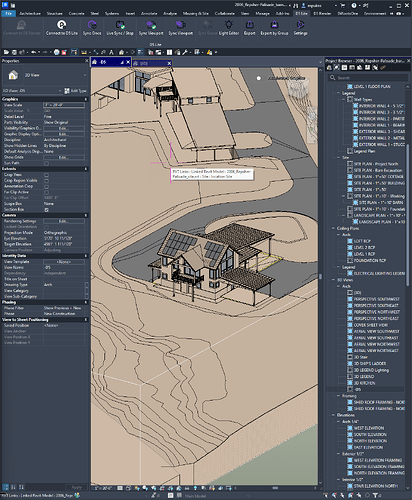Toggle the Sun Path checkbox

click(x=46, y=163)
